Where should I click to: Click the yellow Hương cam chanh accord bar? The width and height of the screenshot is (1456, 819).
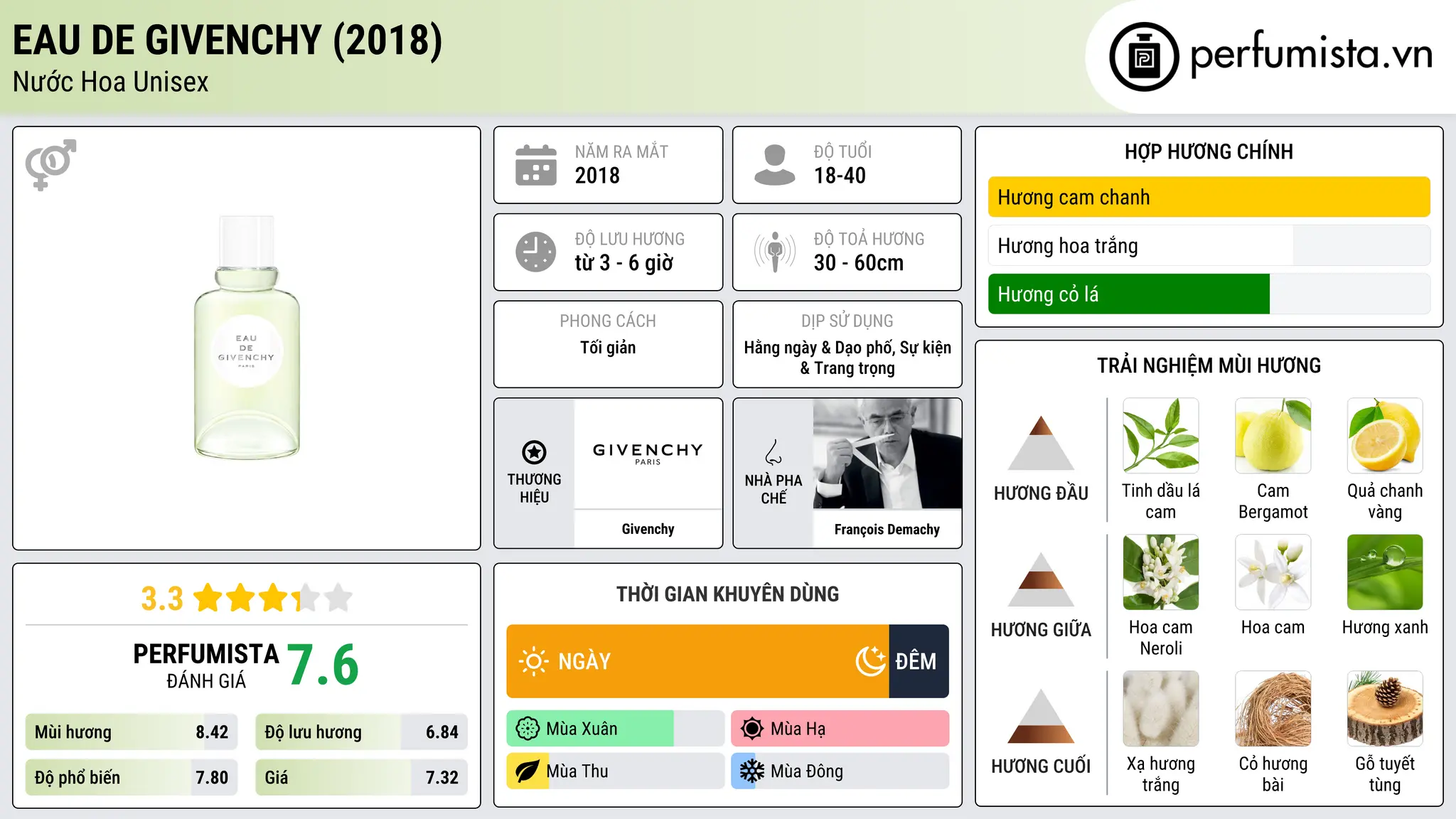1209,197
